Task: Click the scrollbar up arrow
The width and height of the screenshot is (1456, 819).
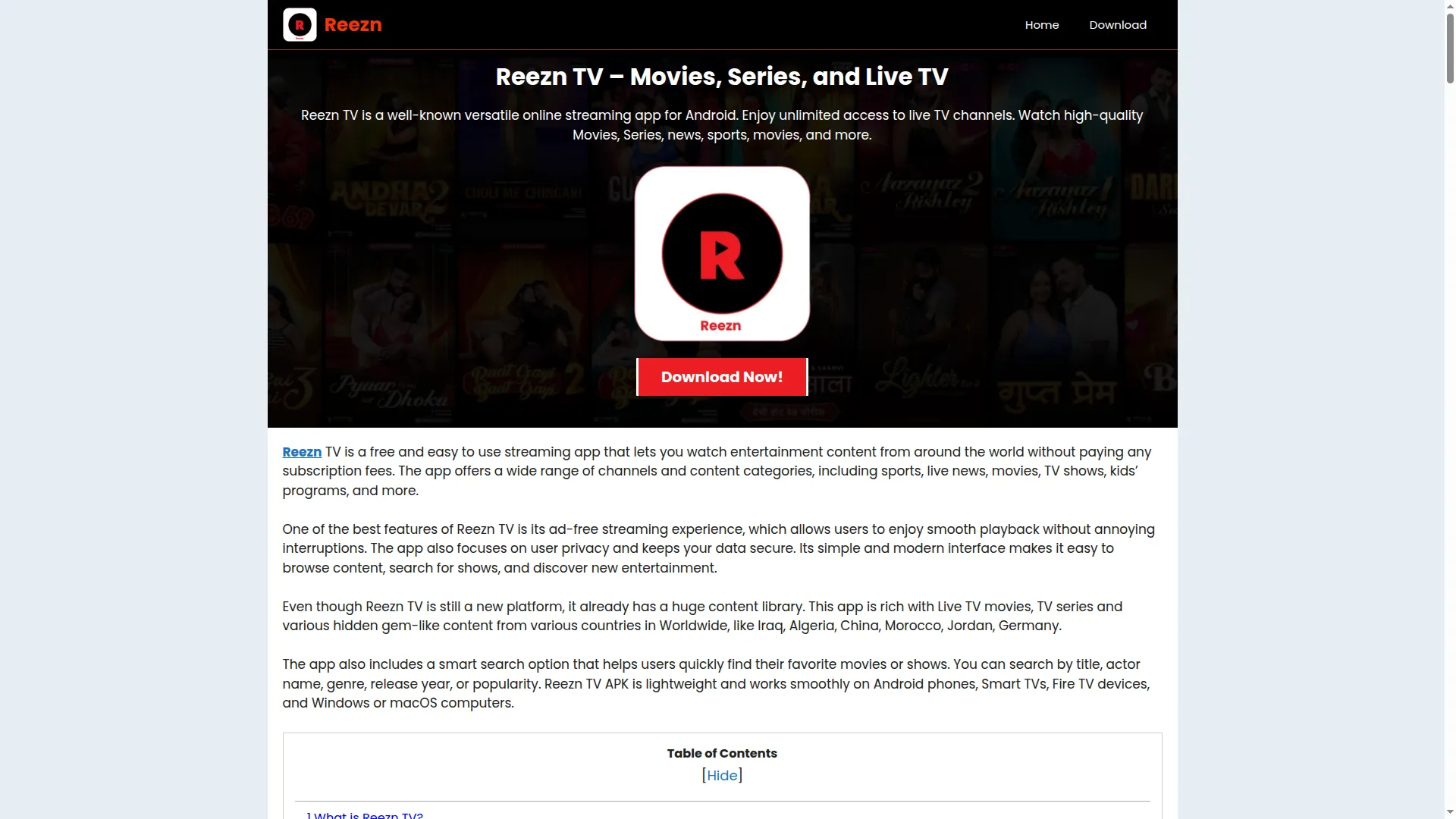Action: click(x=1450, y=5)
